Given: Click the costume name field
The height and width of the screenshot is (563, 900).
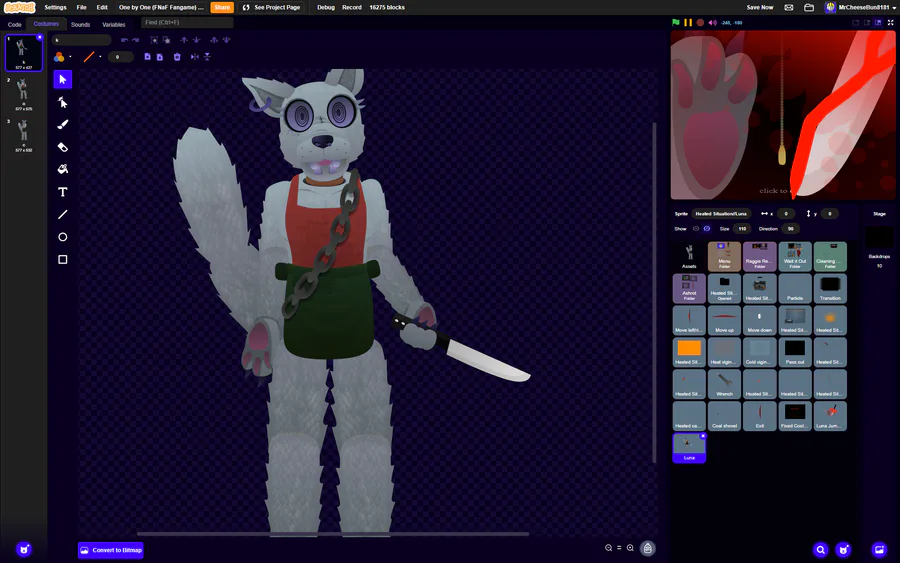Looking at the screenshot, I should click(82, 40).
